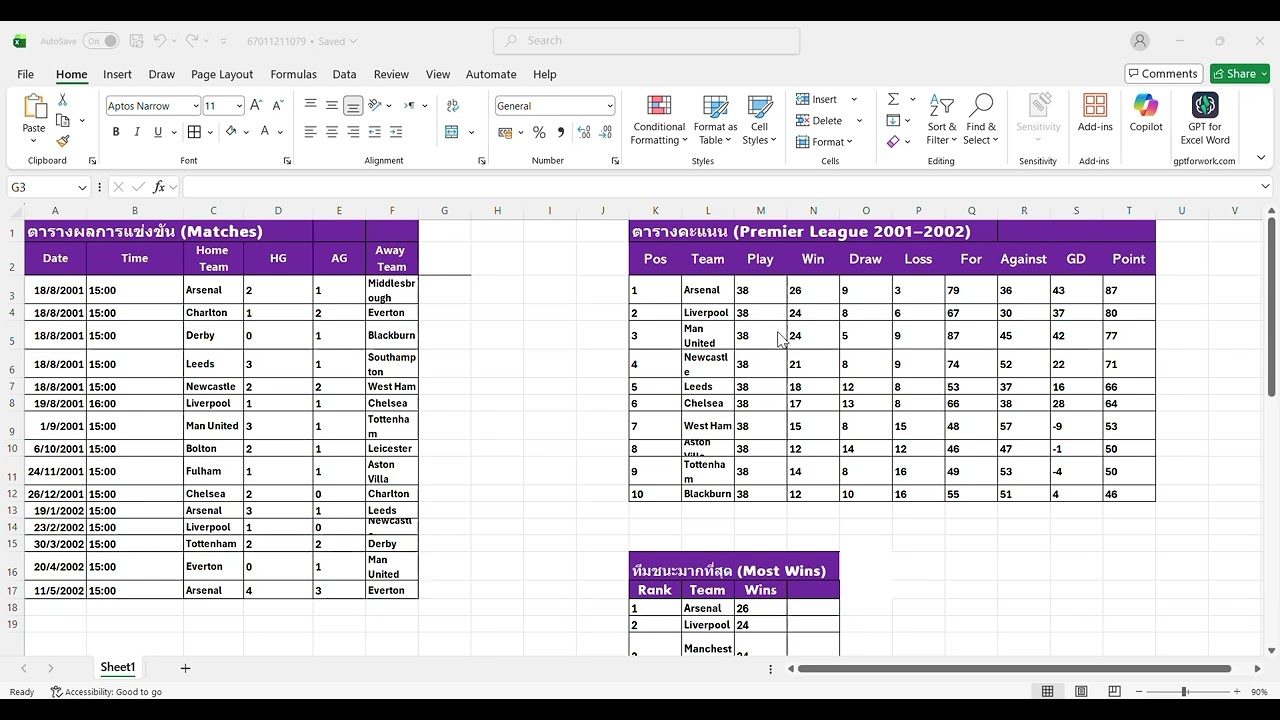
Task: Click the Save icon in title bar
Action: 136,41
